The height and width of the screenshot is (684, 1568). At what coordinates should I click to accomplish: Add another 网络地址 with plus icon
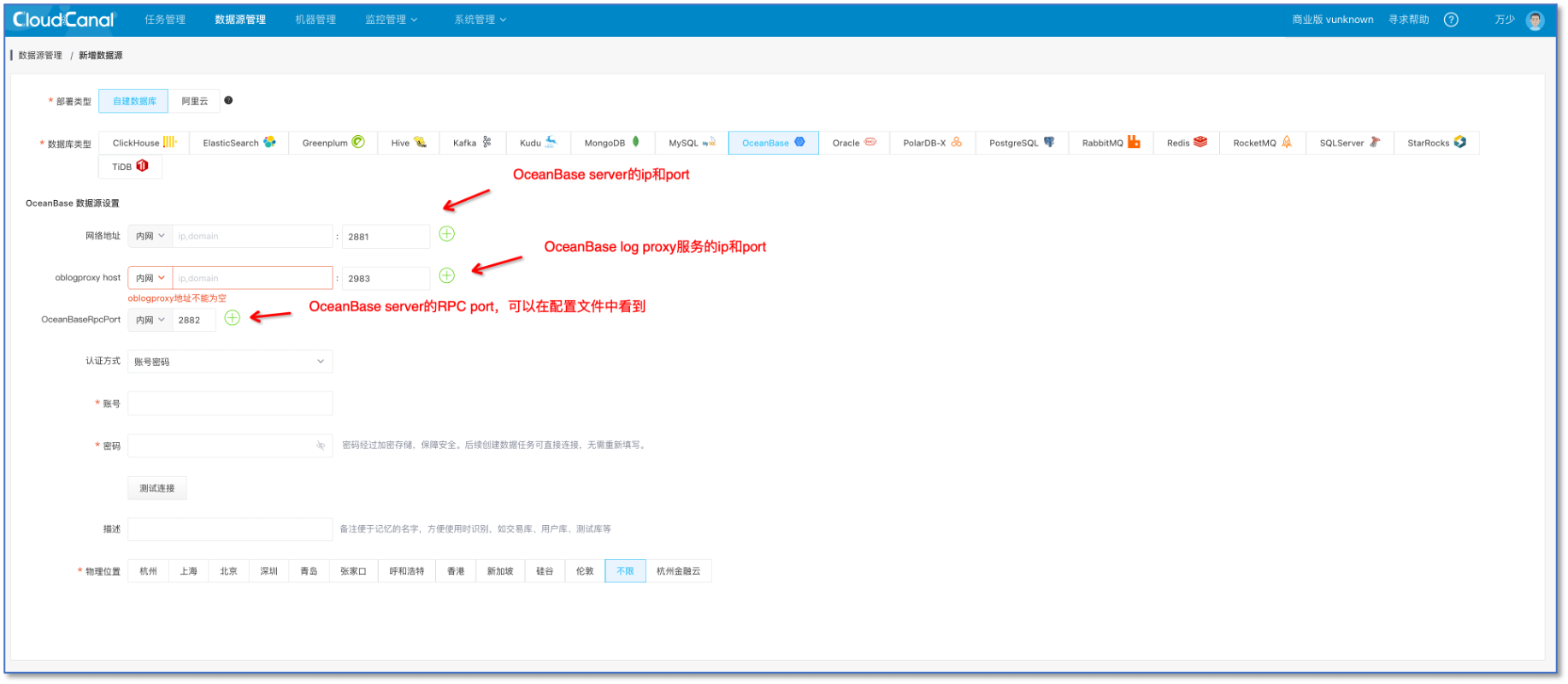[x=447, y=234]
